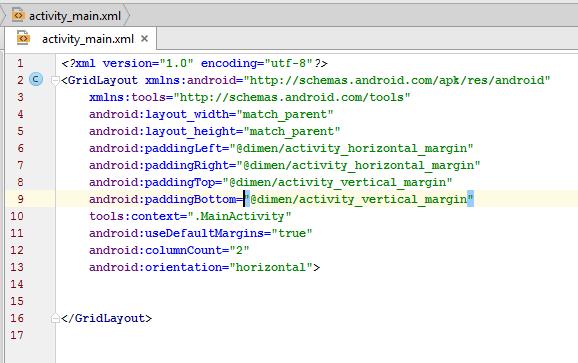Collapse fold marker beside closing GridLayout tag
The image size is (578, 363).
click(55, 318)
